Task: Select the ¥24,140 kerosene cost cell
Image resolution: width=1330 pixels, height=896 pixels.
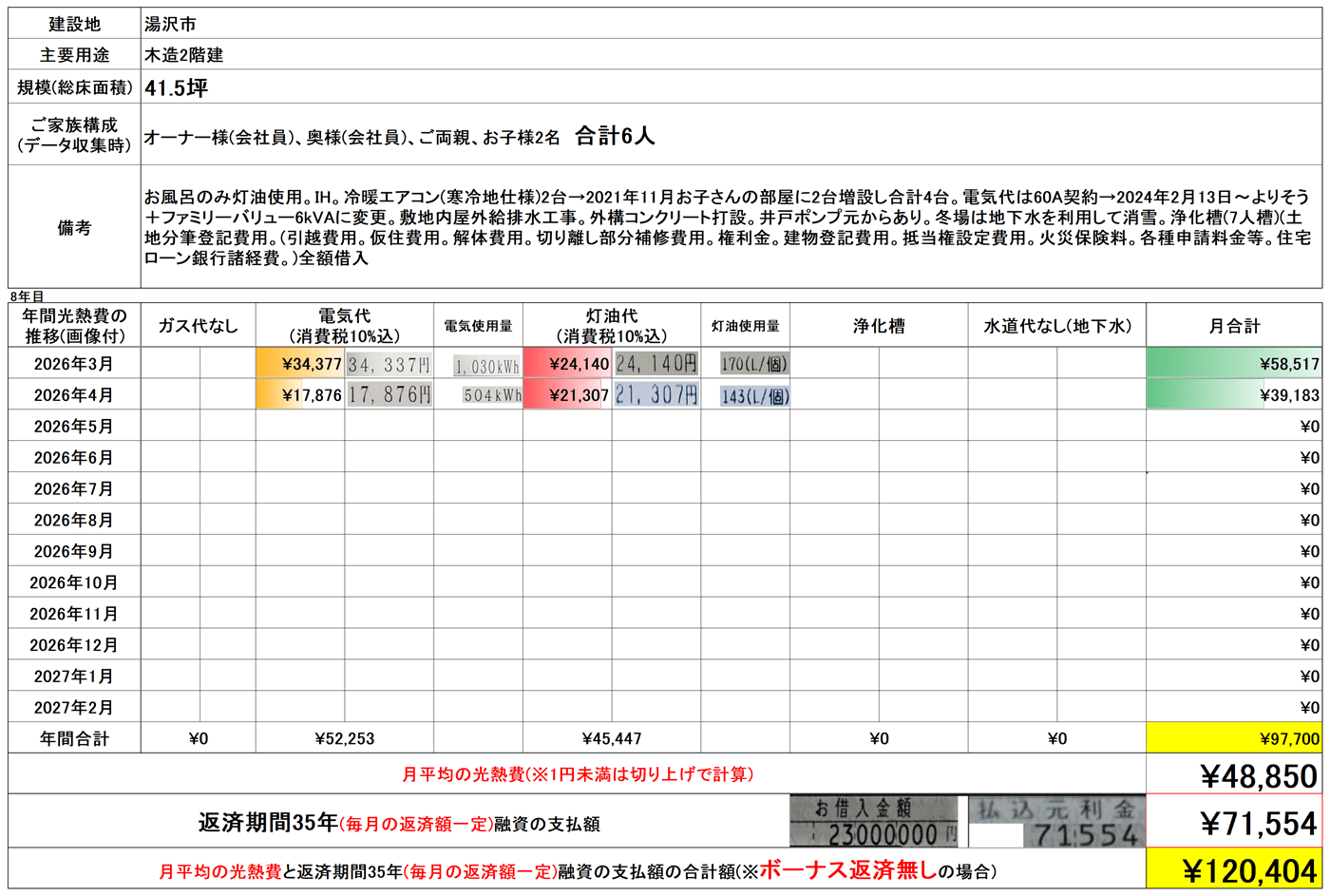Action: pos(567,364)
